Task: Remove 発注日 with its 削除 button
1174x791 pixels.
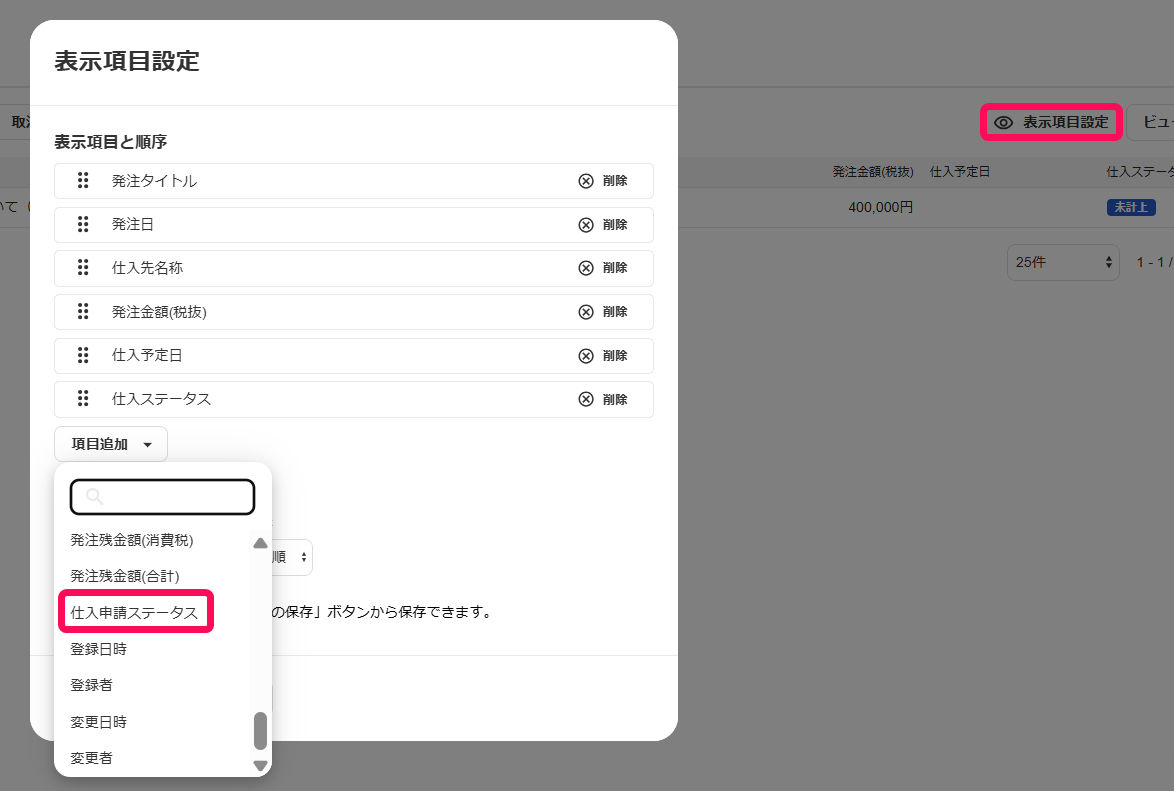Action: [603, 225]
